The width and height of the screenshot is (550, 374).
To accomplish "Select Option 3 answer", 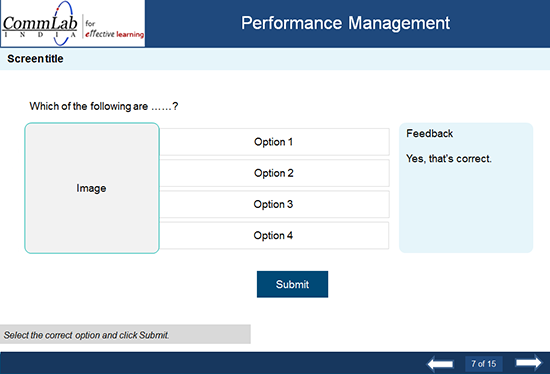I will [274, 204].
